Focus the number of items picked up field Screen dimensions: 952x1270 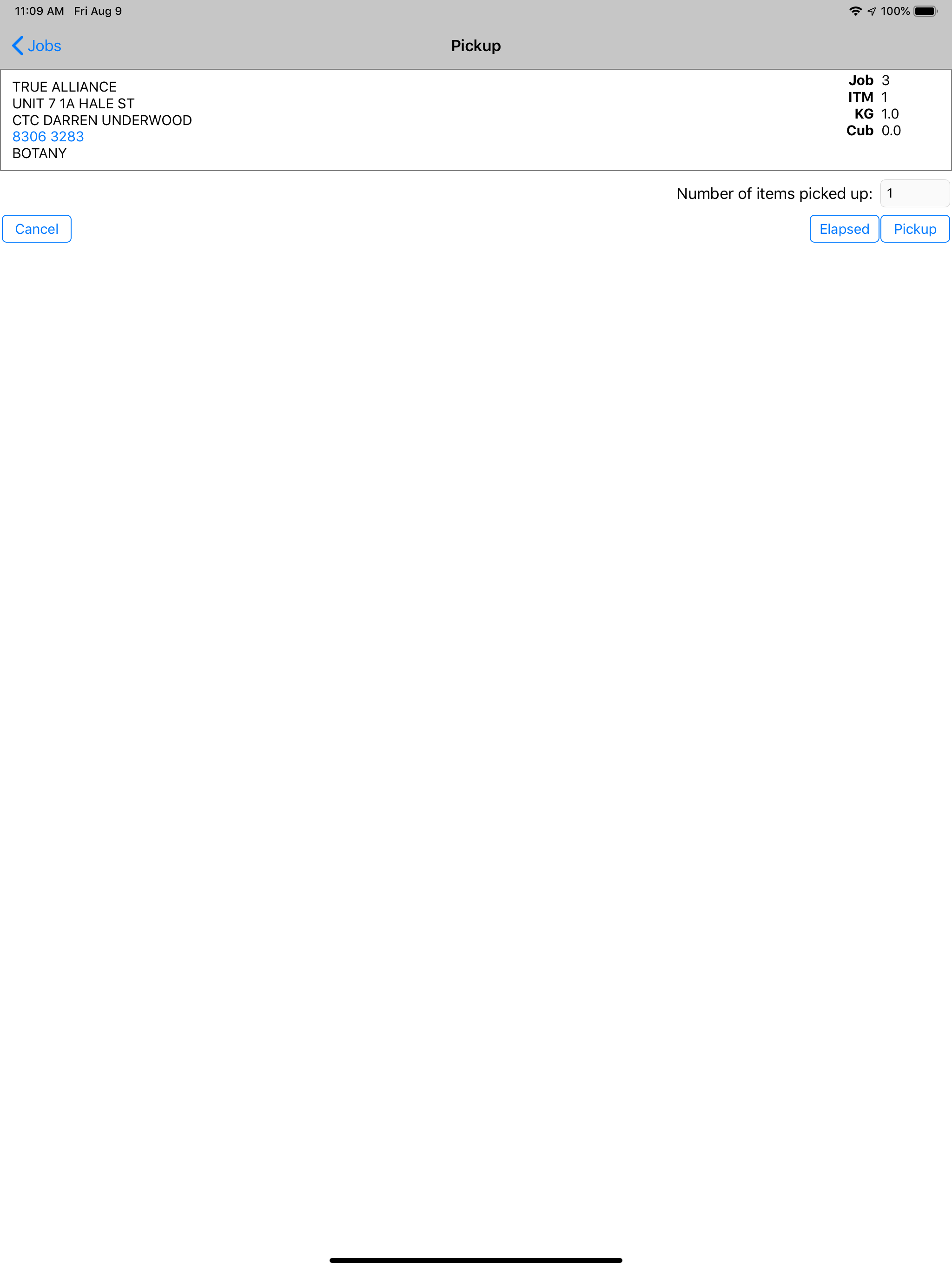coord(915,193)
